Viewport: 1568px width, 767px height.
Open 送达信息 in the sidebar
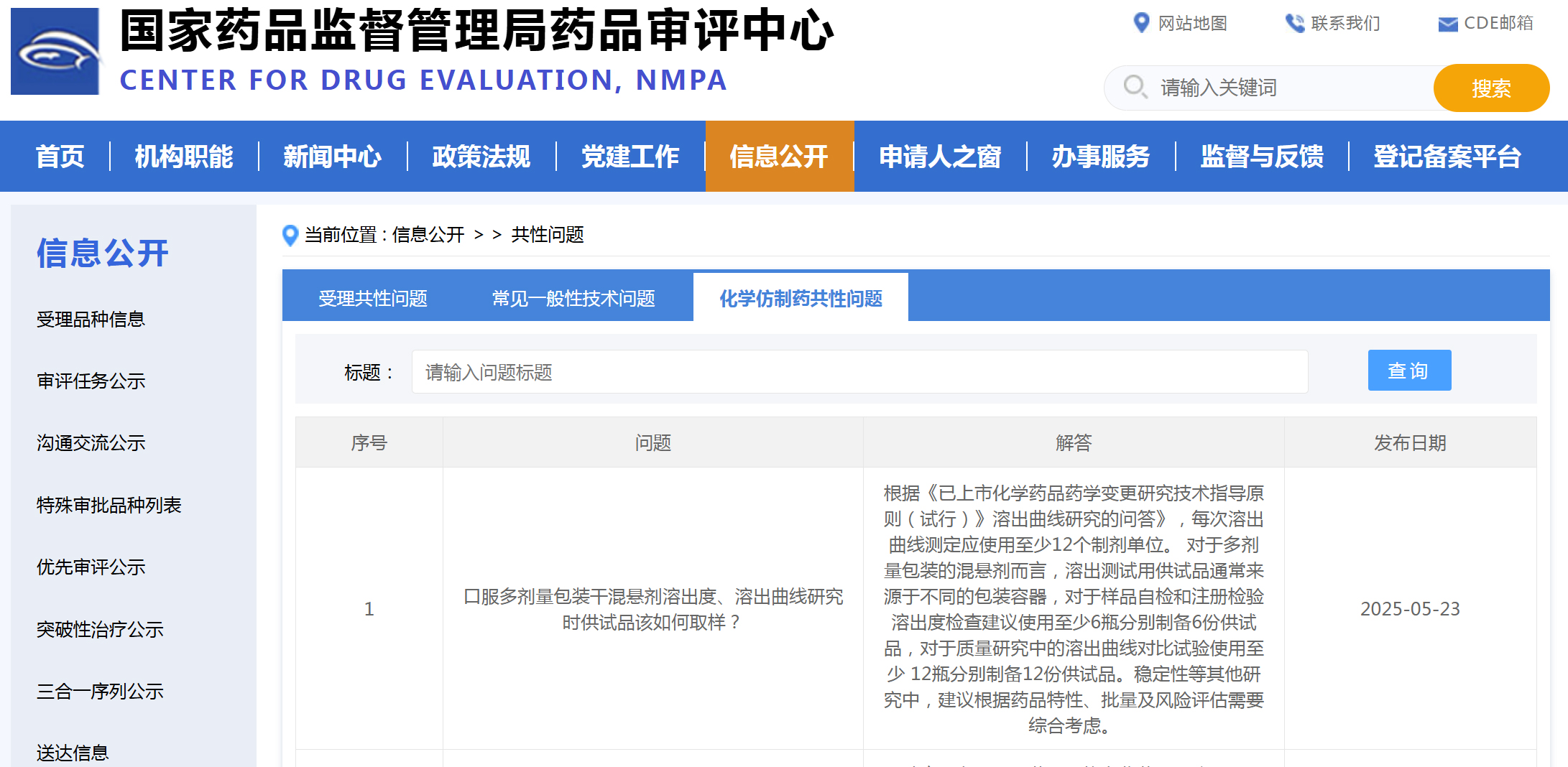click(73, 753)
